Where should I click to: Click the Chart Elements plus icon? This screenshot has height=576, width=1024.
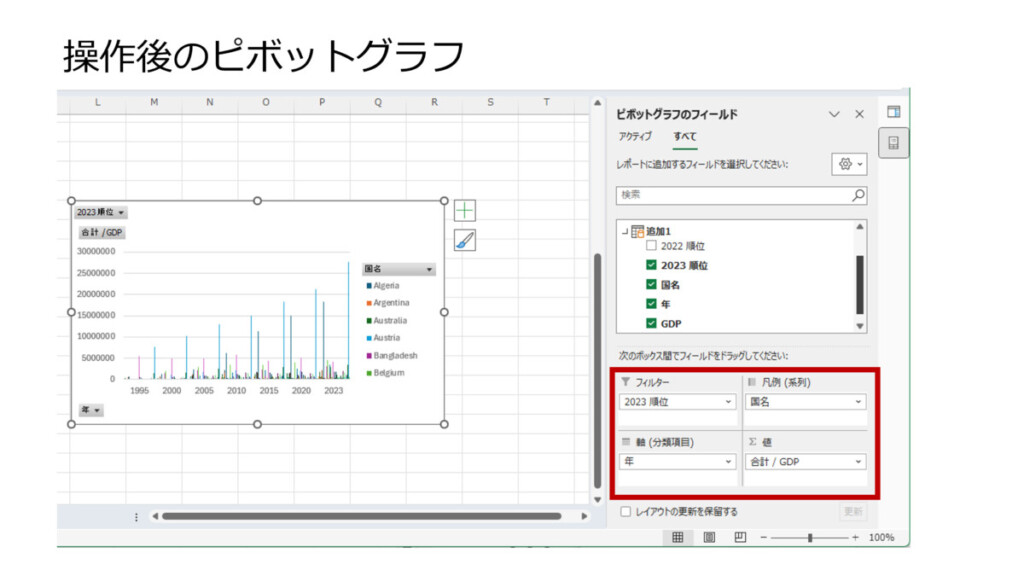pos(465,211)
